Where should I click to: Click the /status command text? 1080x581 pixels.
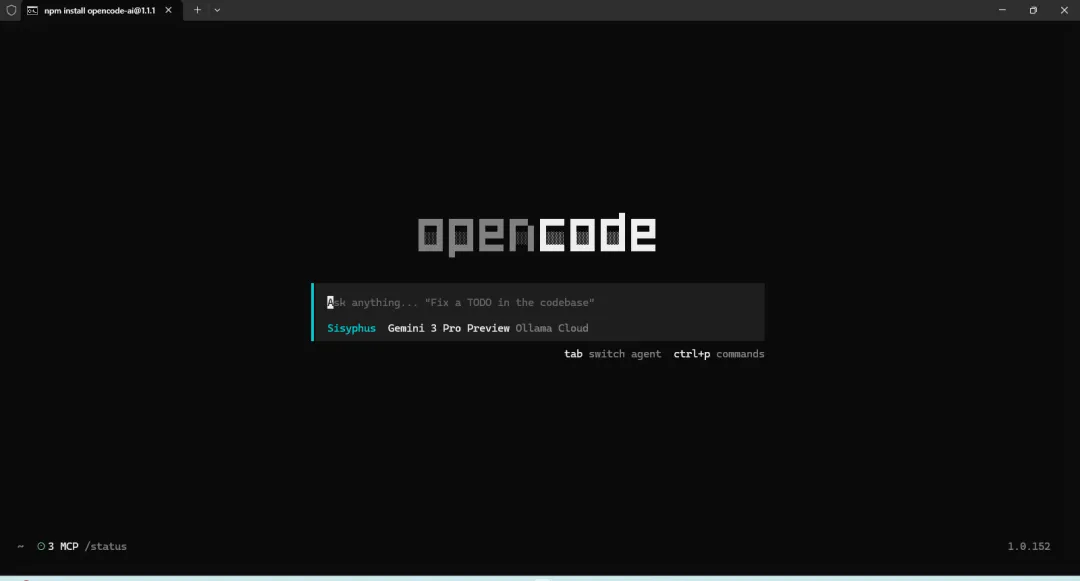[x=105, y=546]
